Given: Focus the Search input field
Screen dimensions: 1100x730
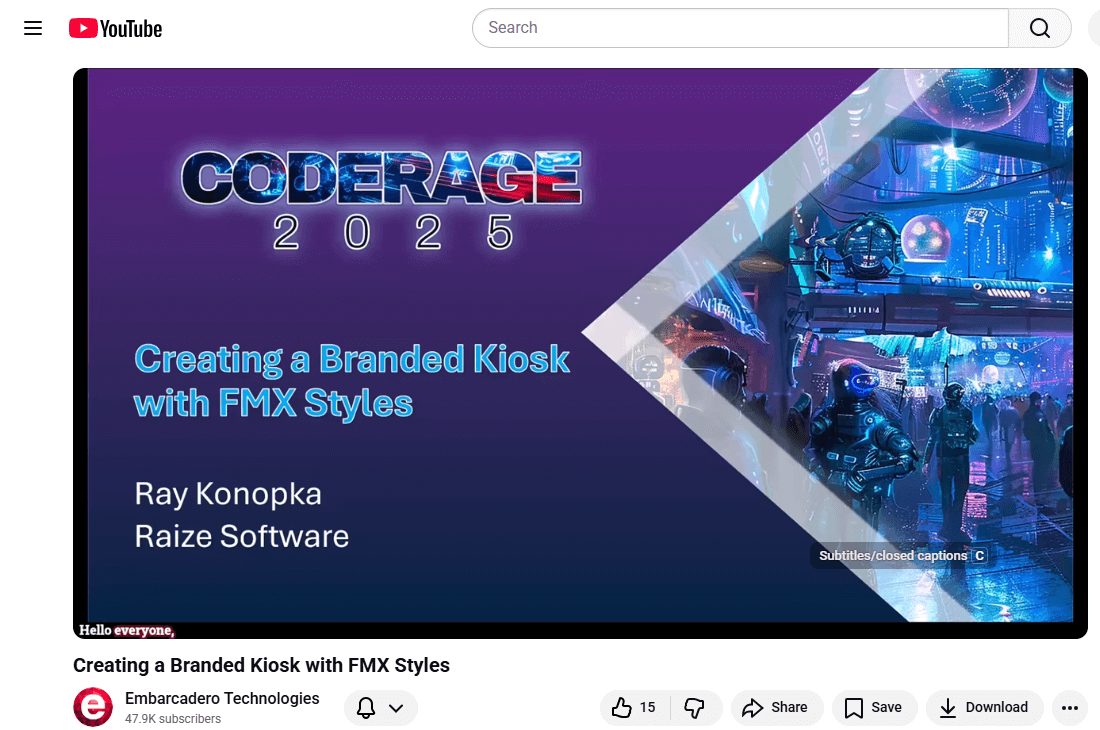Looking at the screenshot, I should click(740, 28).
